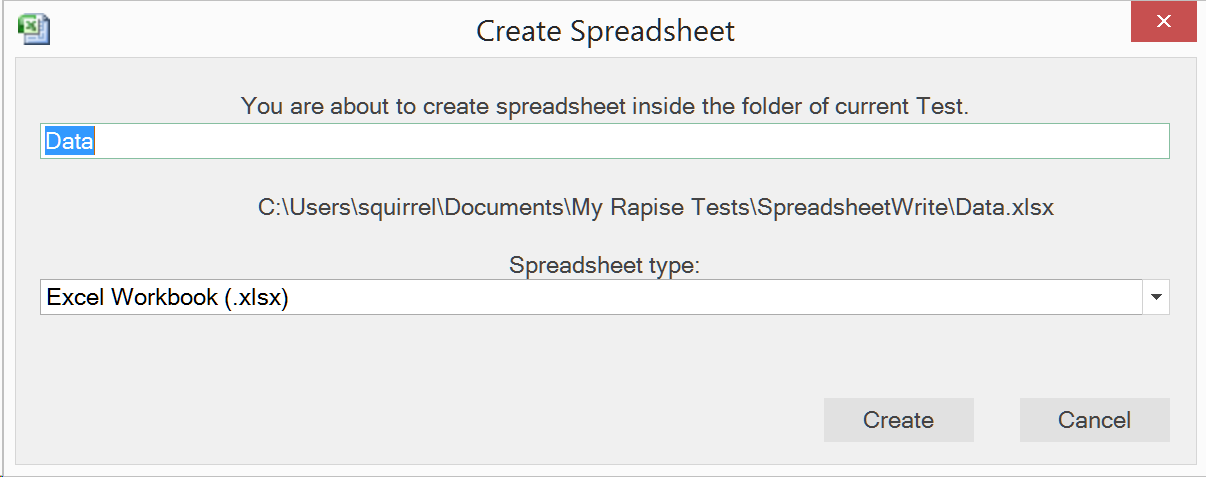
Task: Click the "Create Spreadsheet" window title text
Action: click(605, 31)
